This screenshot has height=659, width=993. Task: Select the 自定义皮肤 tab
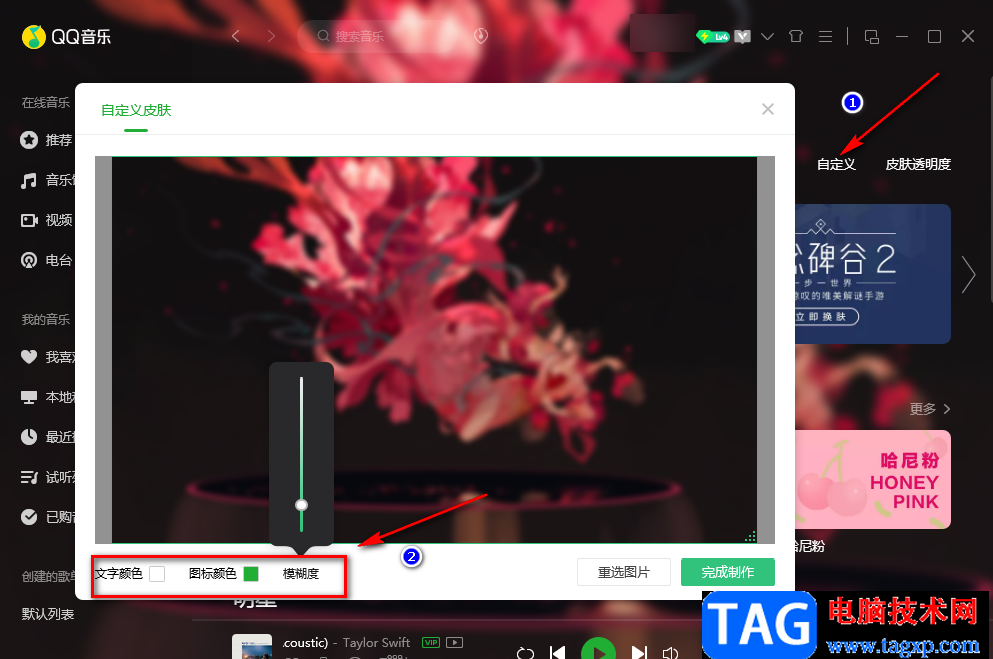pyautogui.click(x=136, y=110)
